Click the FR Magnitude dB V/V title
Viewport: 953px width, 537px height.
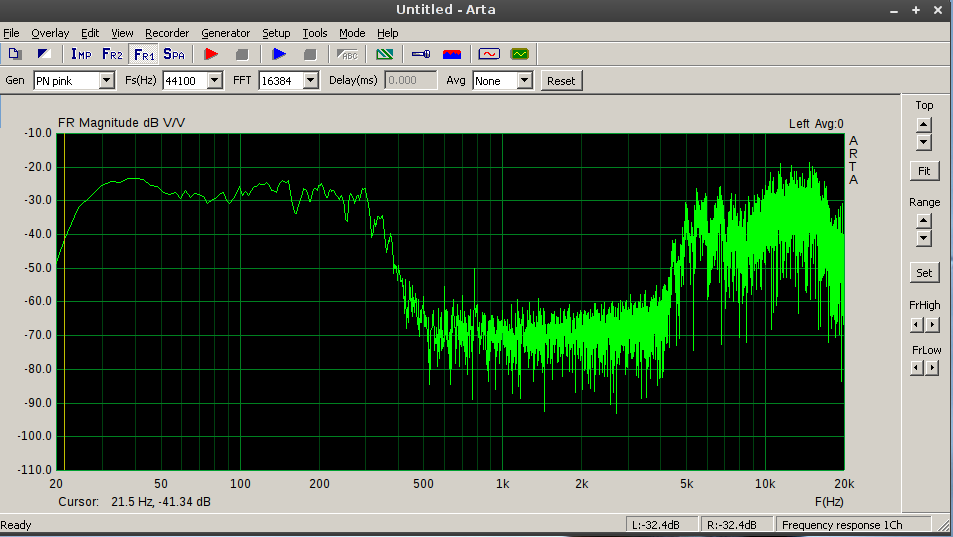point(122,123)
